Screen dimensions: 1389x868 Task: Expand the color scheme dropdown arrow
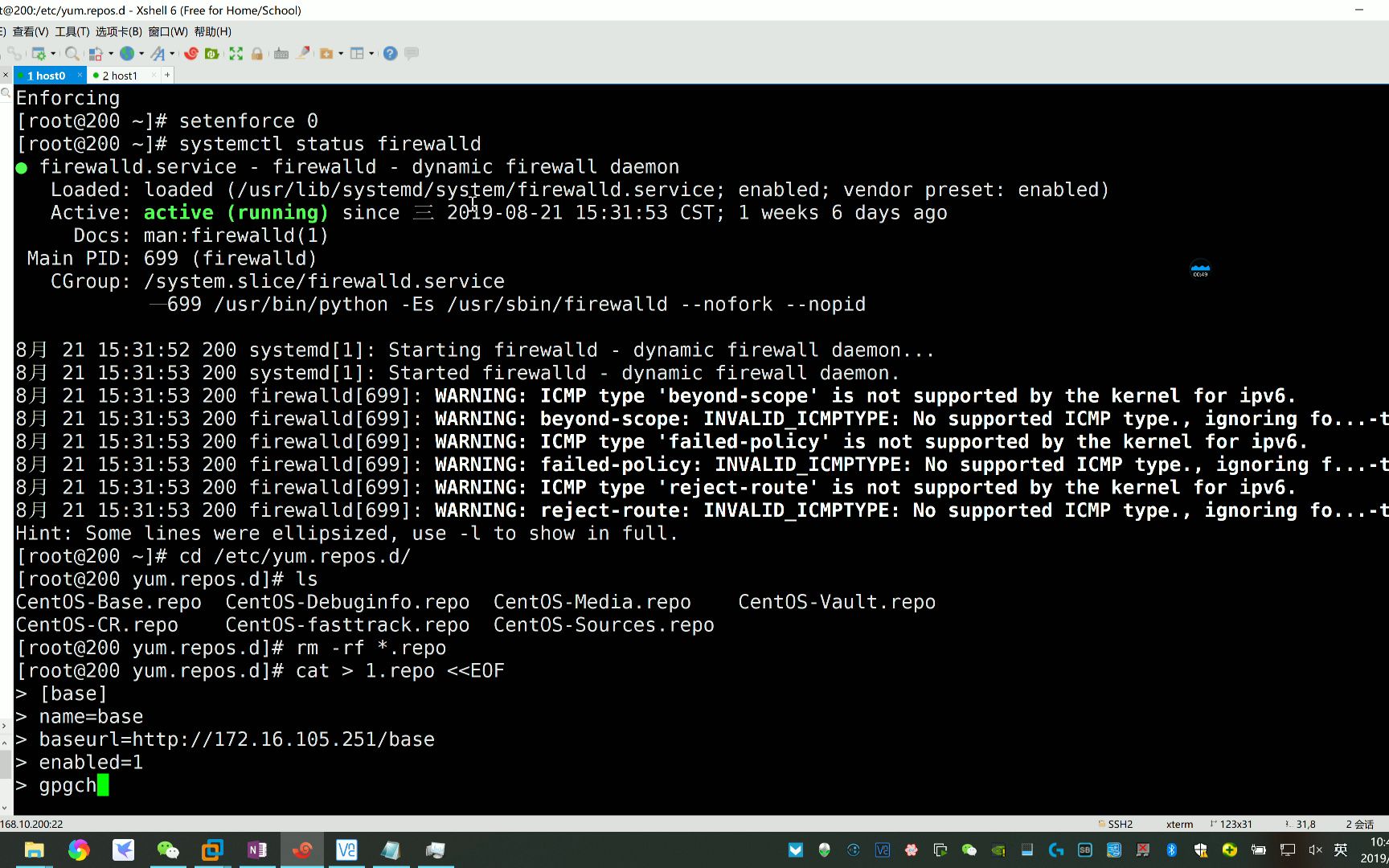(x=111, y=54)
